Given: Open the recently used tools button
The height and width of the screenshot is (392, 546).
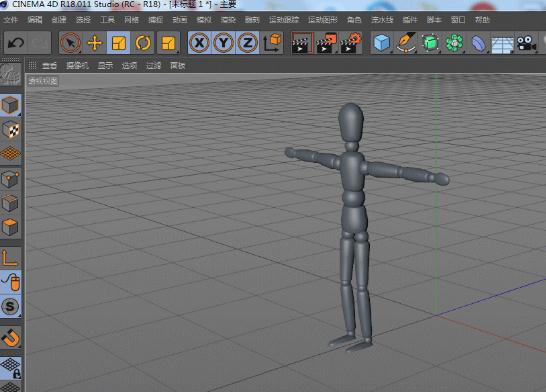Looking at the screenshot, I should [169, 43].
